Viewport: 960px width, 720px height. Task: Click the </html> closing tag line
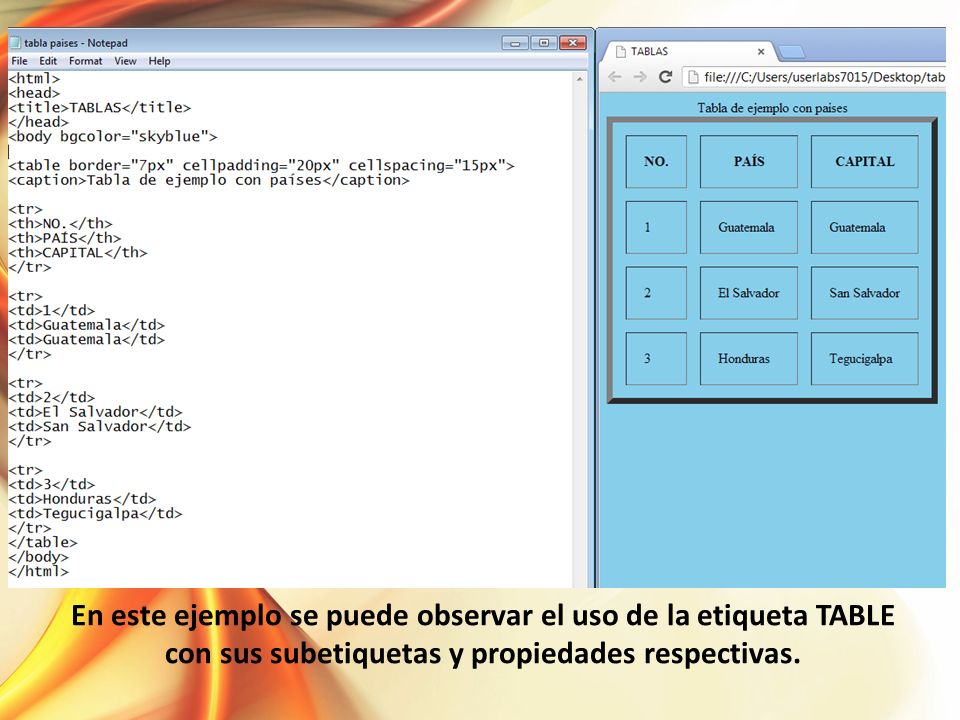[x=39, y=571]
